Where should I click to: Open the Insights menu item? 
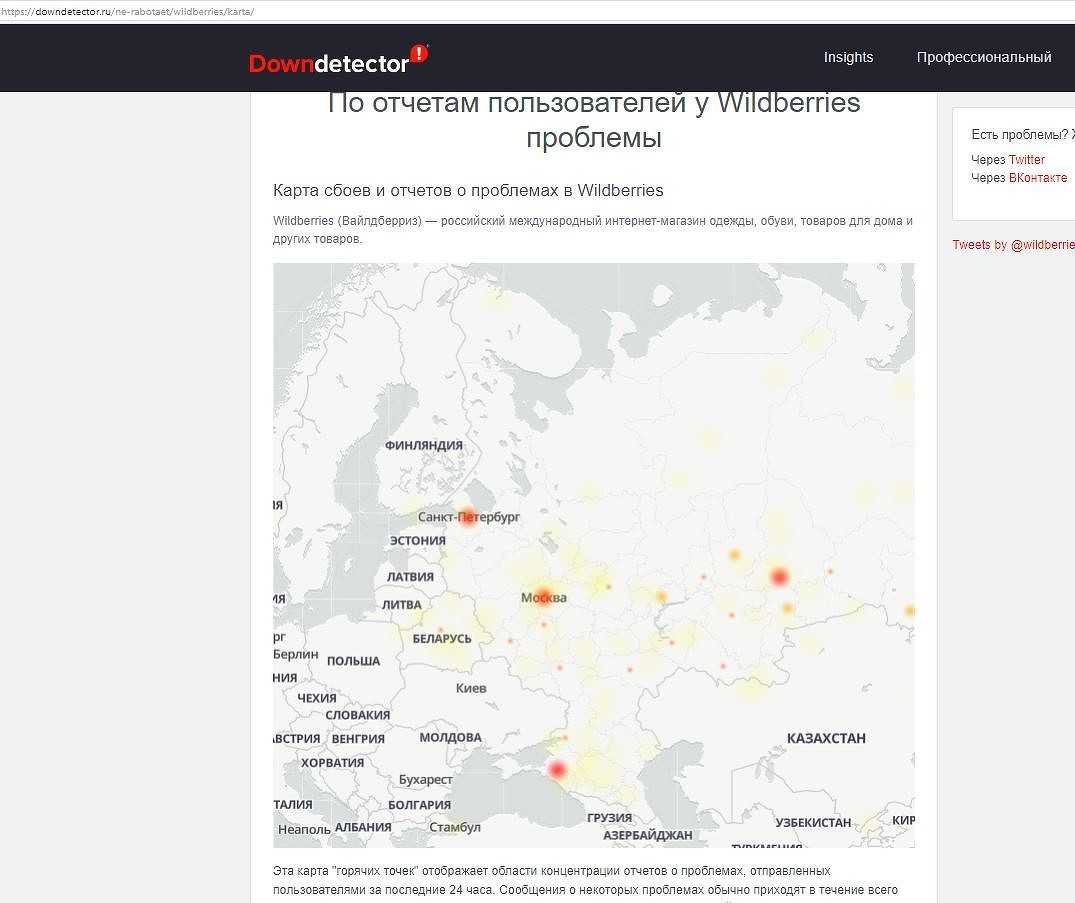click(848, 57)
